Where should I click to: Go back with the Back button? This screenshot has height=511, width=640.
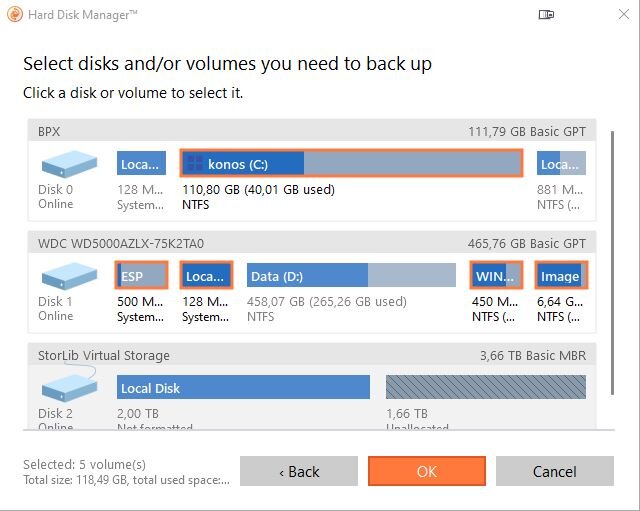(299, 471)
